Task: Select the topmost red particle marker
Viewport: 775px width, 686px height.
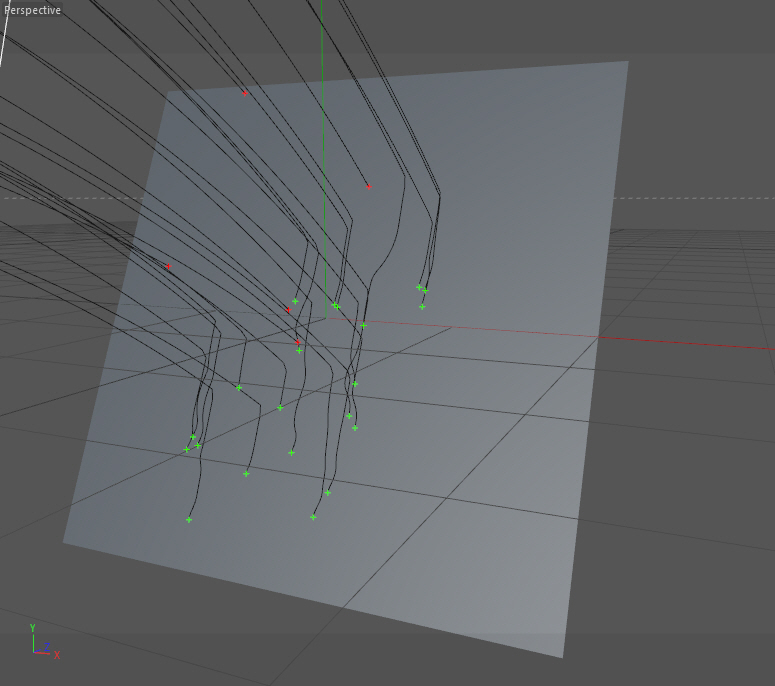Action: point(245,93)
